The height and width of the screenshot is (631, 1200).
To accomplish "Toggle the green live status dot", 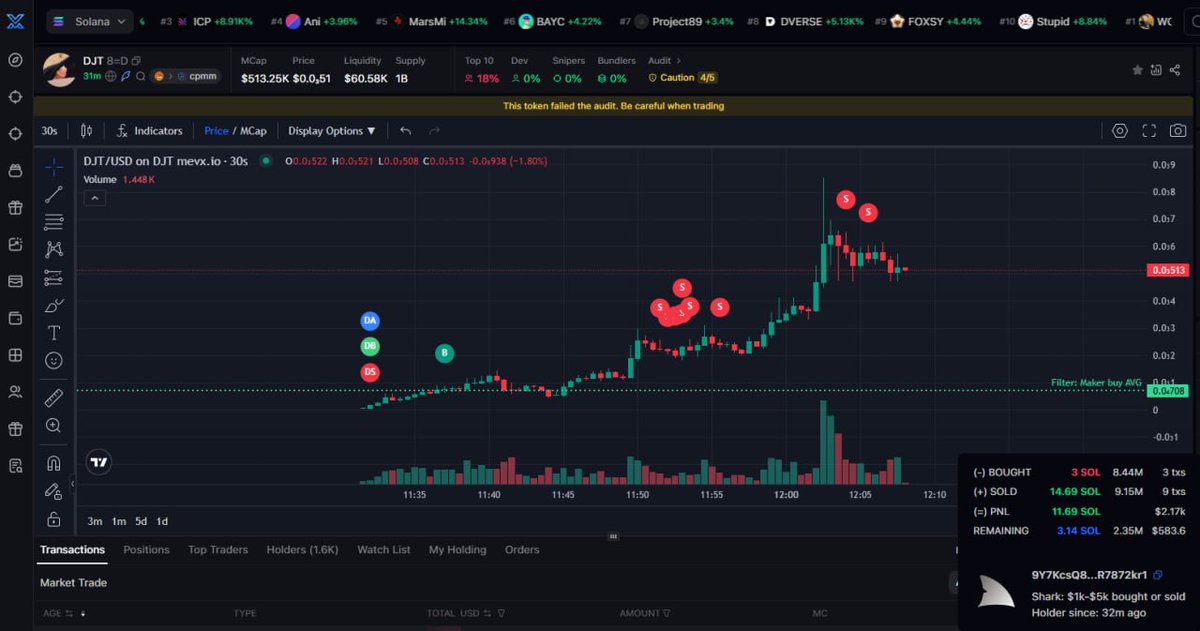I will (266, 160).
